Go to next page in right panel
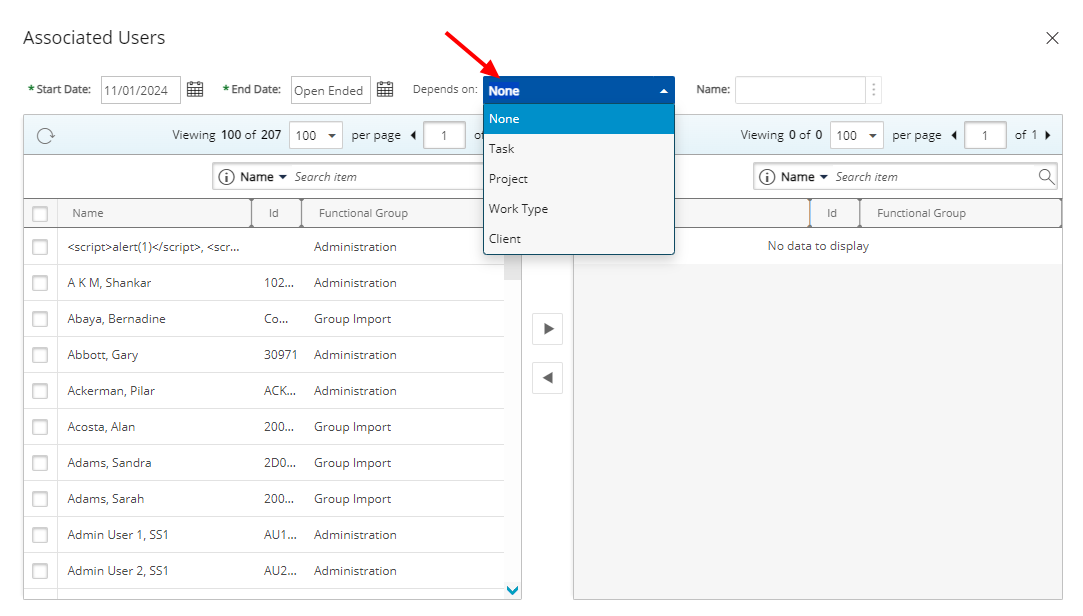 [x=1048, y=135]
